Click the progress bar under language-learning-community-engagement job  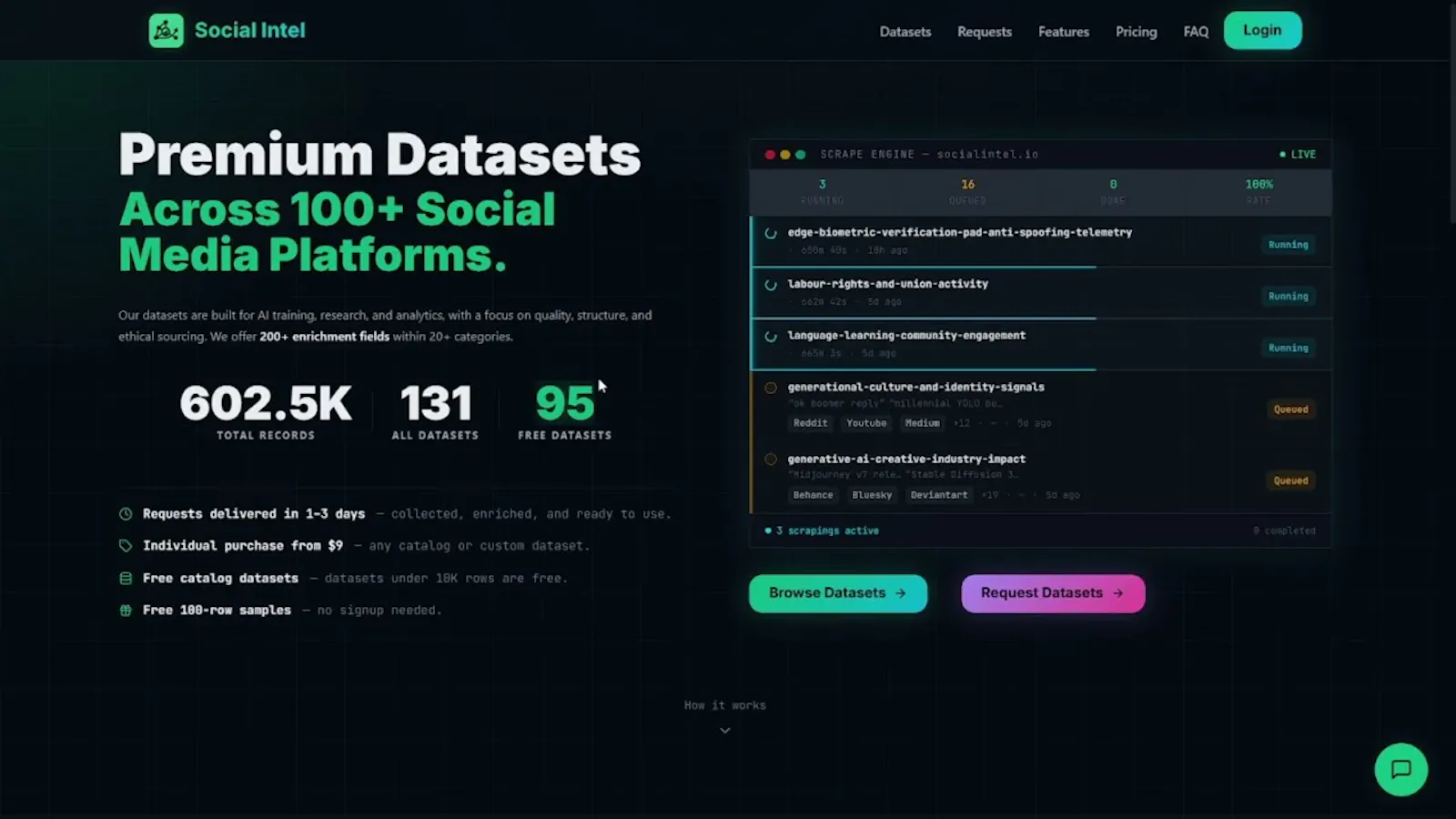tap(924, 369)
